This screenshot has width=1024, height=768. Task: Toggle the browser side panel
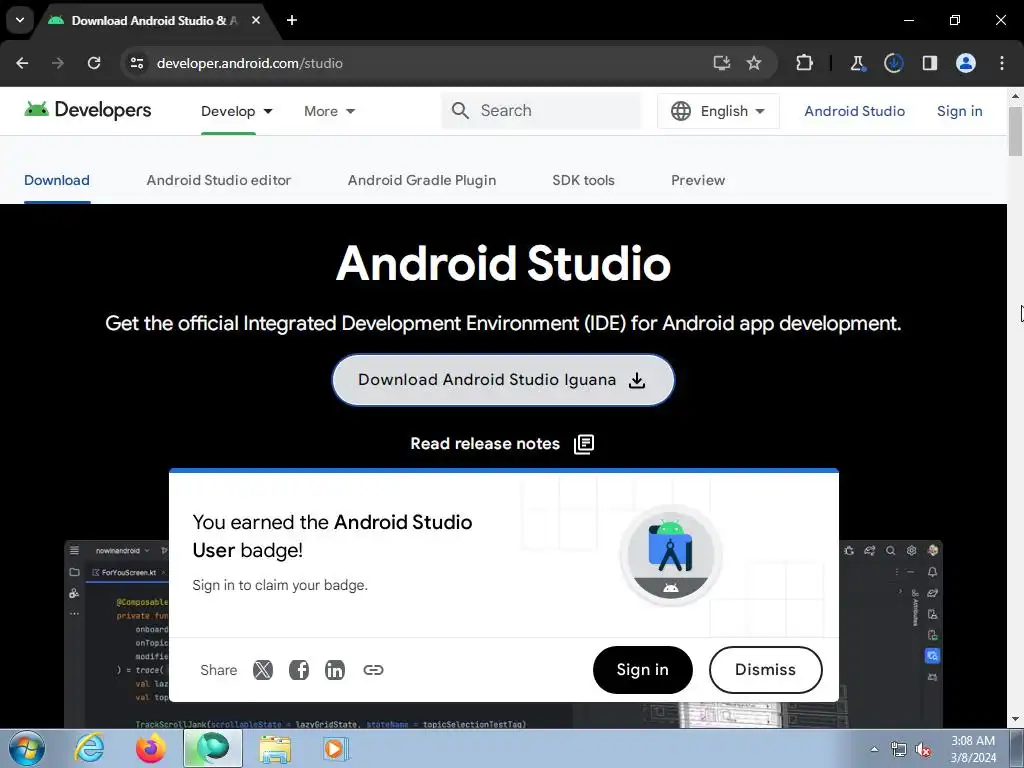tap(929, 63)
